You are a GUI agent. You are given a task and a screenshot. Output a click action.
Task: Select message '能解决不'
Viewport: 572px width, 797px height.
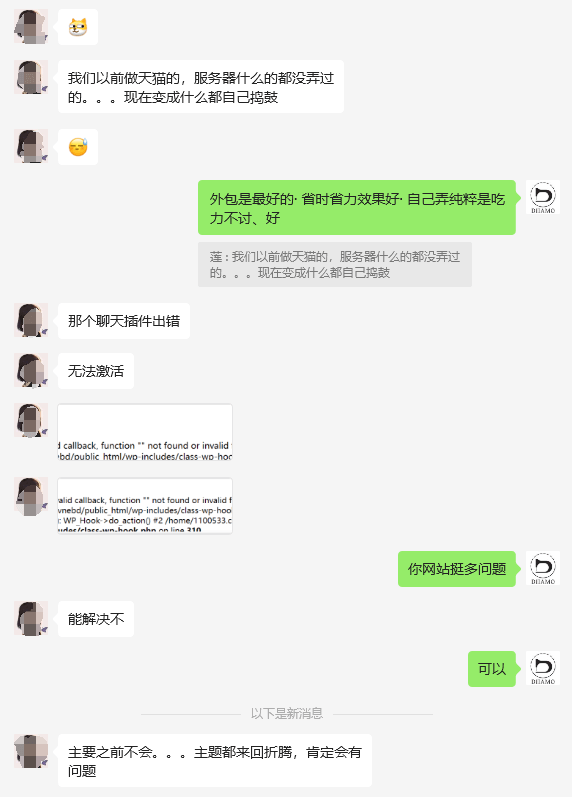tap(96, 619)
